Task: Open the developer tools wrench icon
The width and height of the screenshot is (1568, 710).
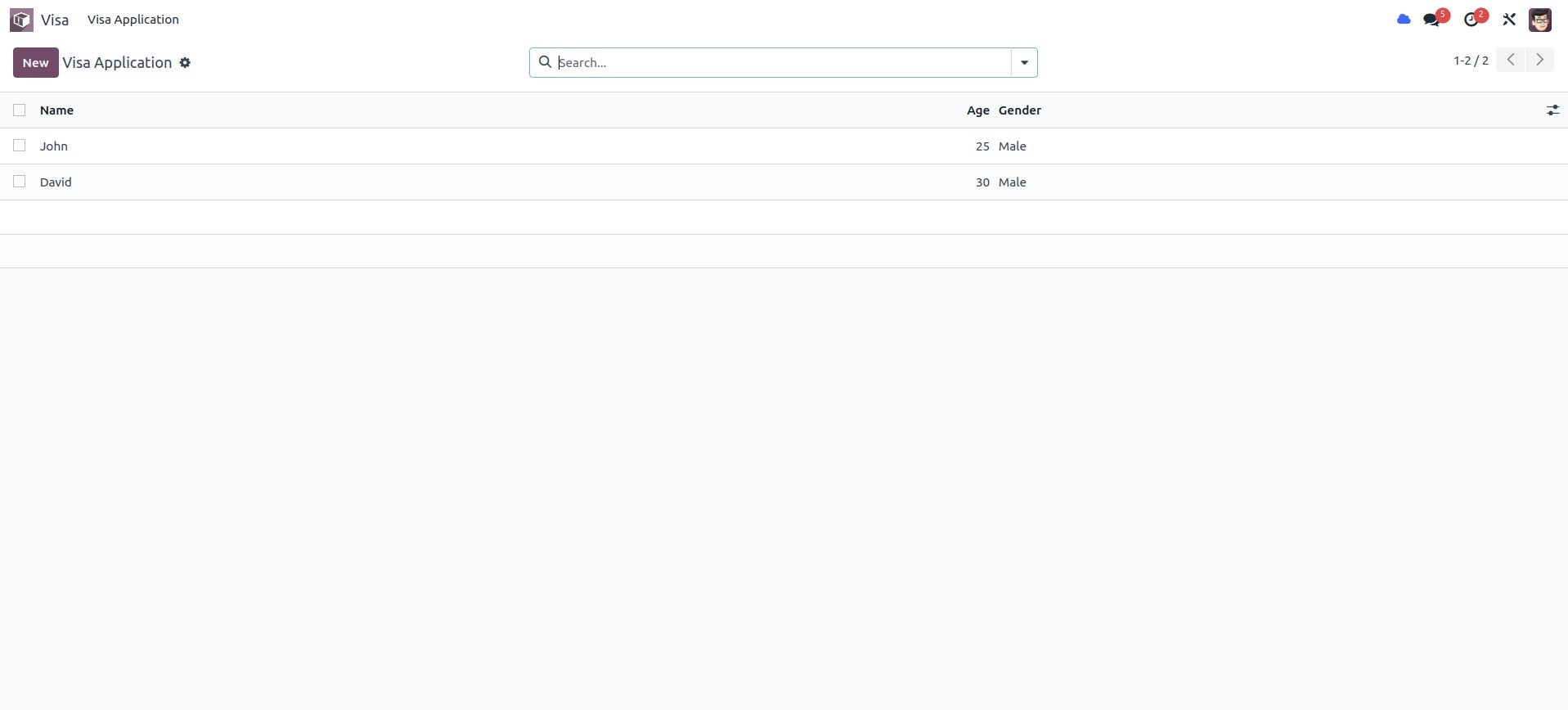Action: [x=1509, y=20]
